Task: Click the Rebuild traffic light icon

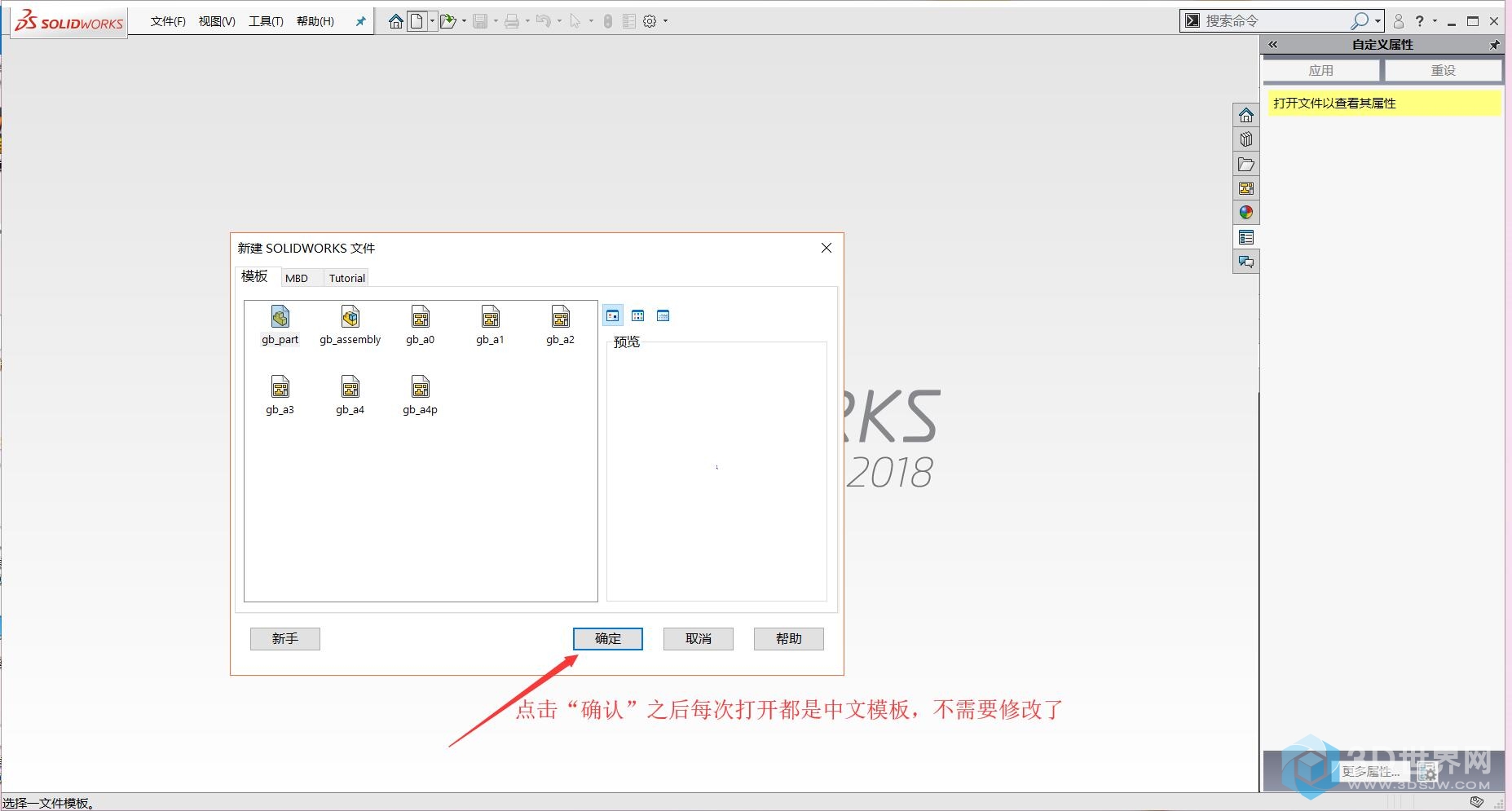Action: [607, 21]
